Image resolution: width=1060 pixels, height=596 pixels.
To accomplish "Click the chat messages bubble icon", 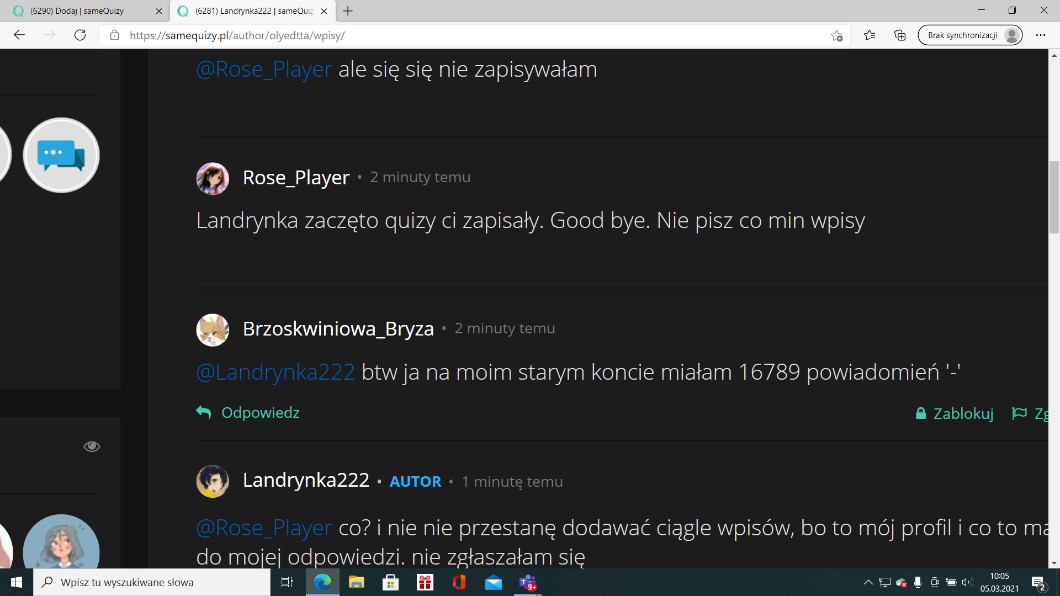I will [x=61, y=155].
